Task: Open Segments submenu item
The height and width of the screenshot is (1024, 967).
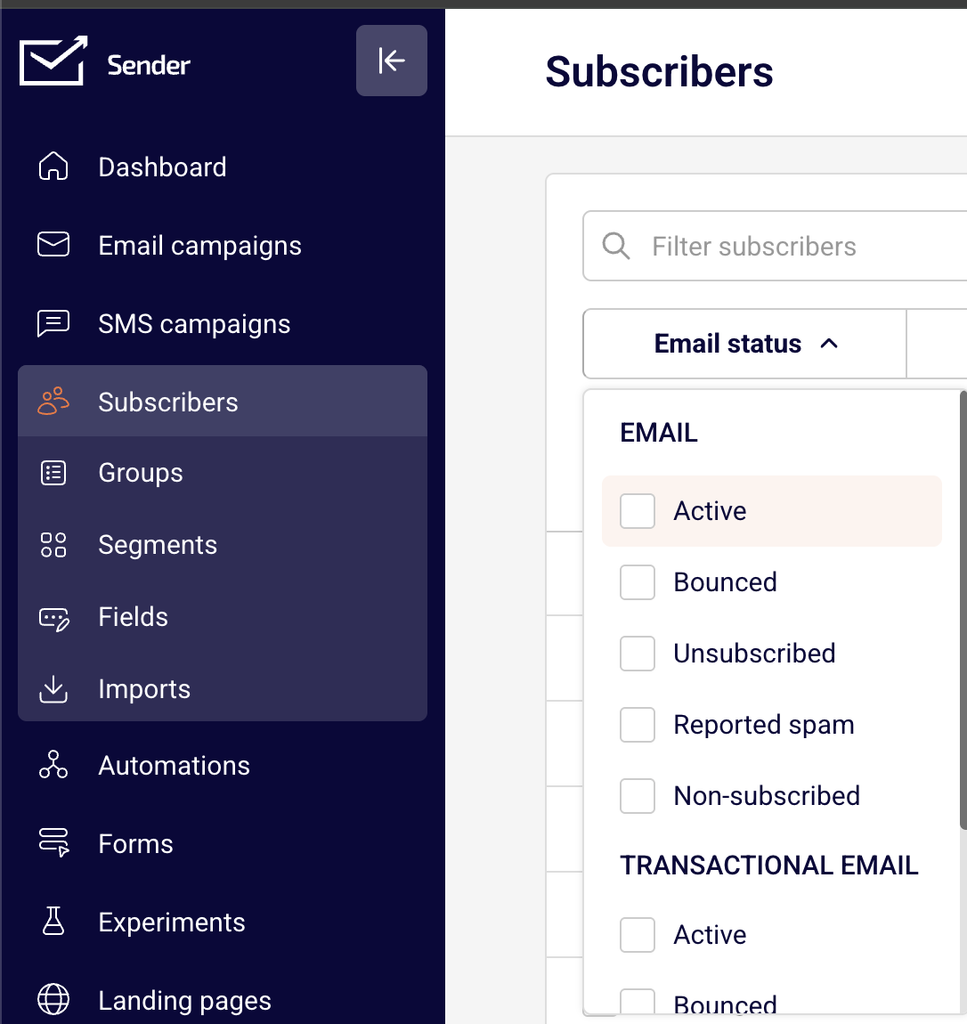Action: point(222,545)
